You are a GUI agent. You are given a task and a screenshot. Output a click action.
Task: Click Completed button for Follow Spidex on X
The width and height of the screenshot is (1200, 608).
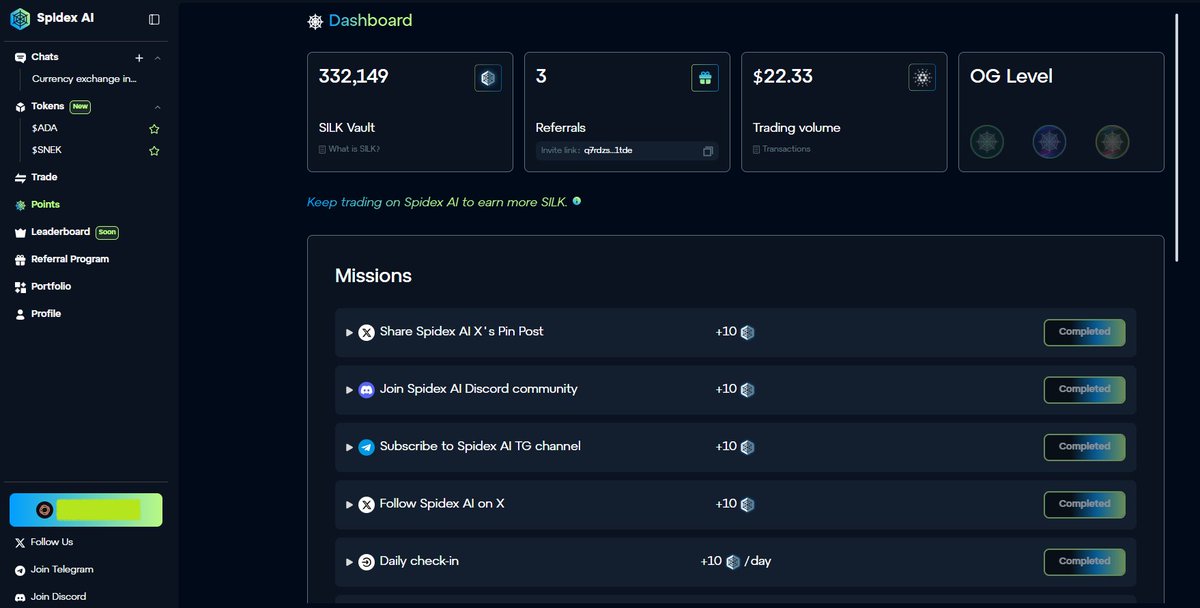[x=1085, y=505]
